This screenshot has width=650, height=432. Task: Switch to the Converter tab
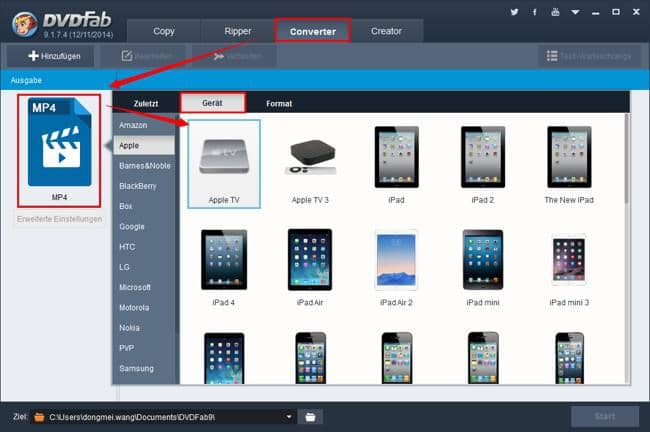coord(313,31)
